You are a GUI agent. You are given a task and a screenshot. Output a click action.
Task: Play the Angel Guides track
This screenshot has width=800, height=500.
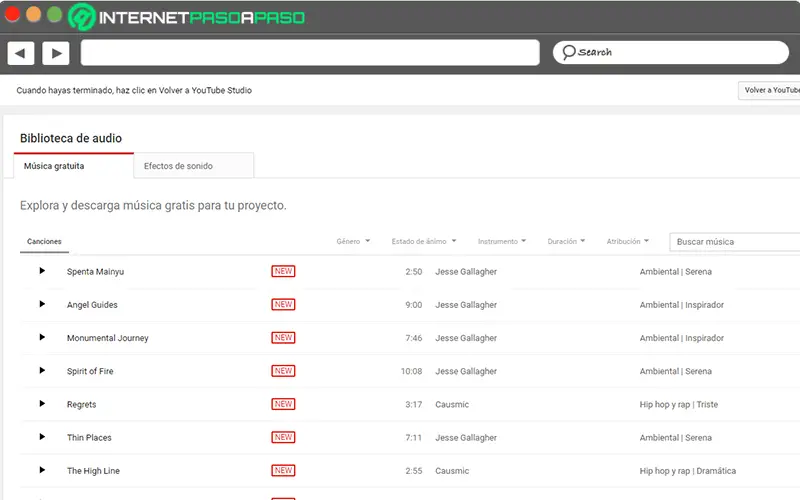pyautogui.click(x=42, y=304)
